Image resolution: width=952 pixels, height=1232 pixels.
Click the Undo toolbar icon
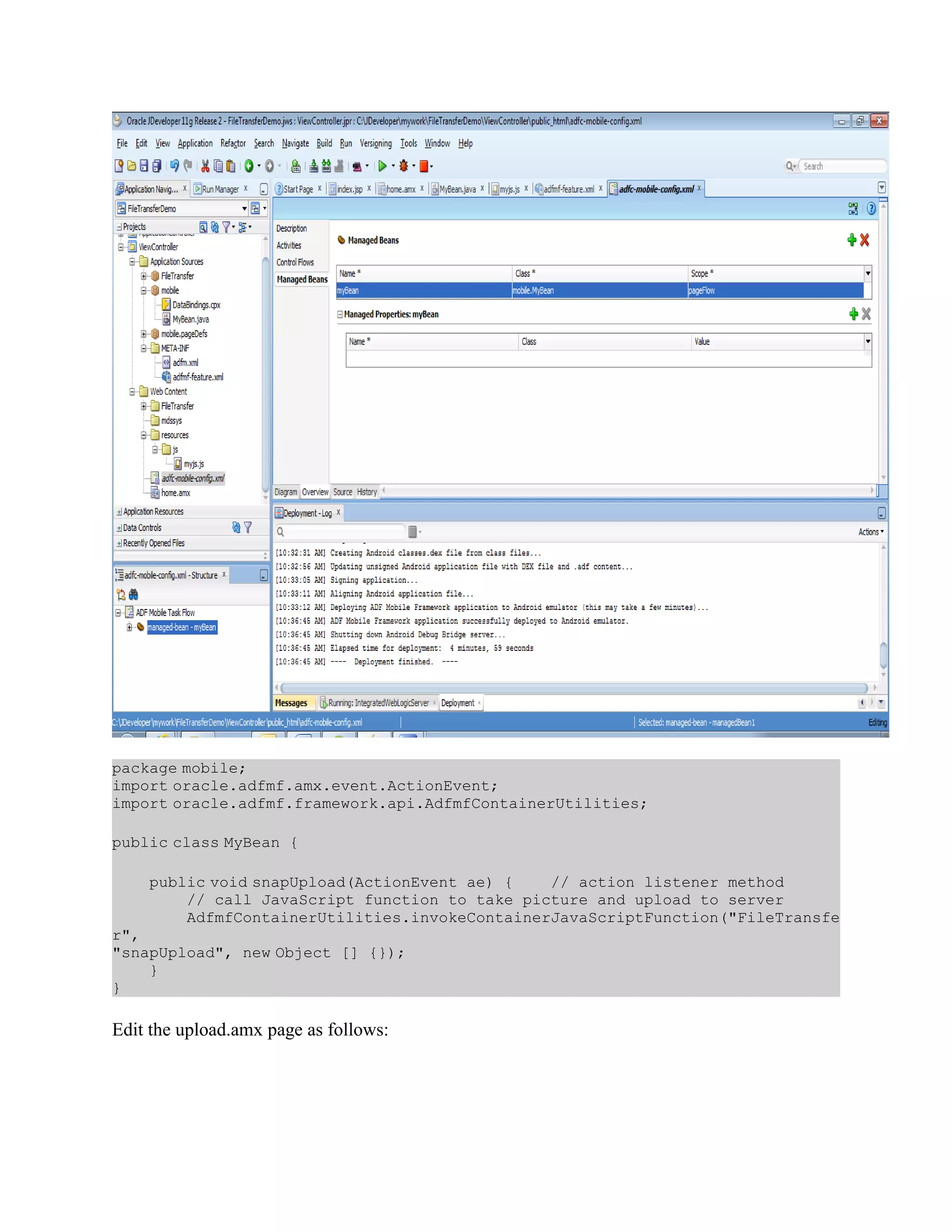click(x=174, y=166)
